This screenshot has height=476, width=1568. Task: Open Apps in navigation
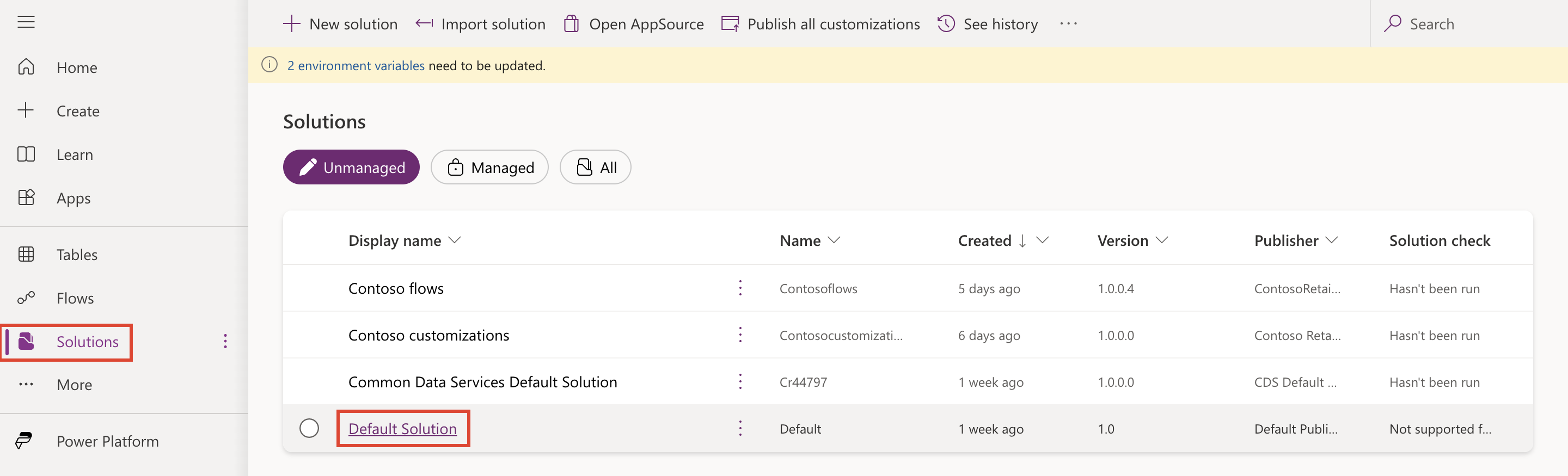pos(73,199)
